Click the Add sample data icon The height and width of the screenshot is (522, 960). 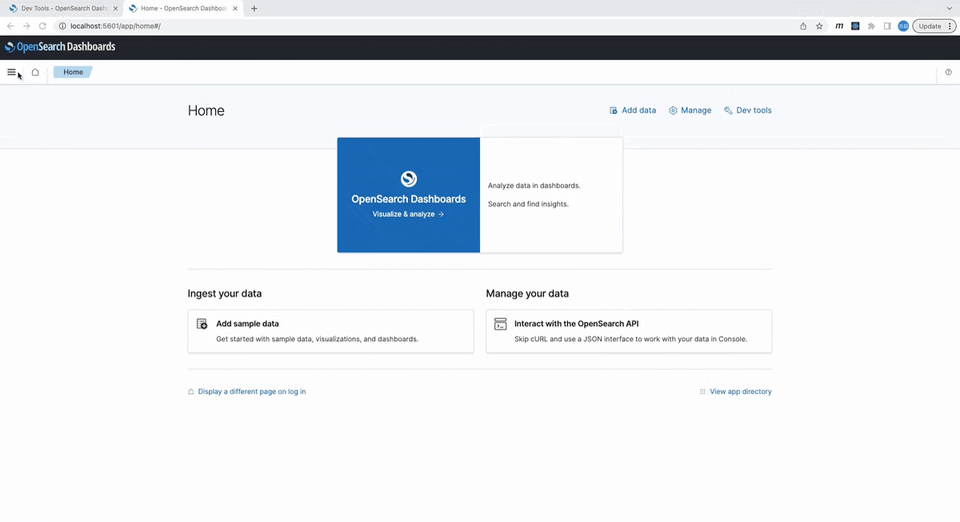202,324
